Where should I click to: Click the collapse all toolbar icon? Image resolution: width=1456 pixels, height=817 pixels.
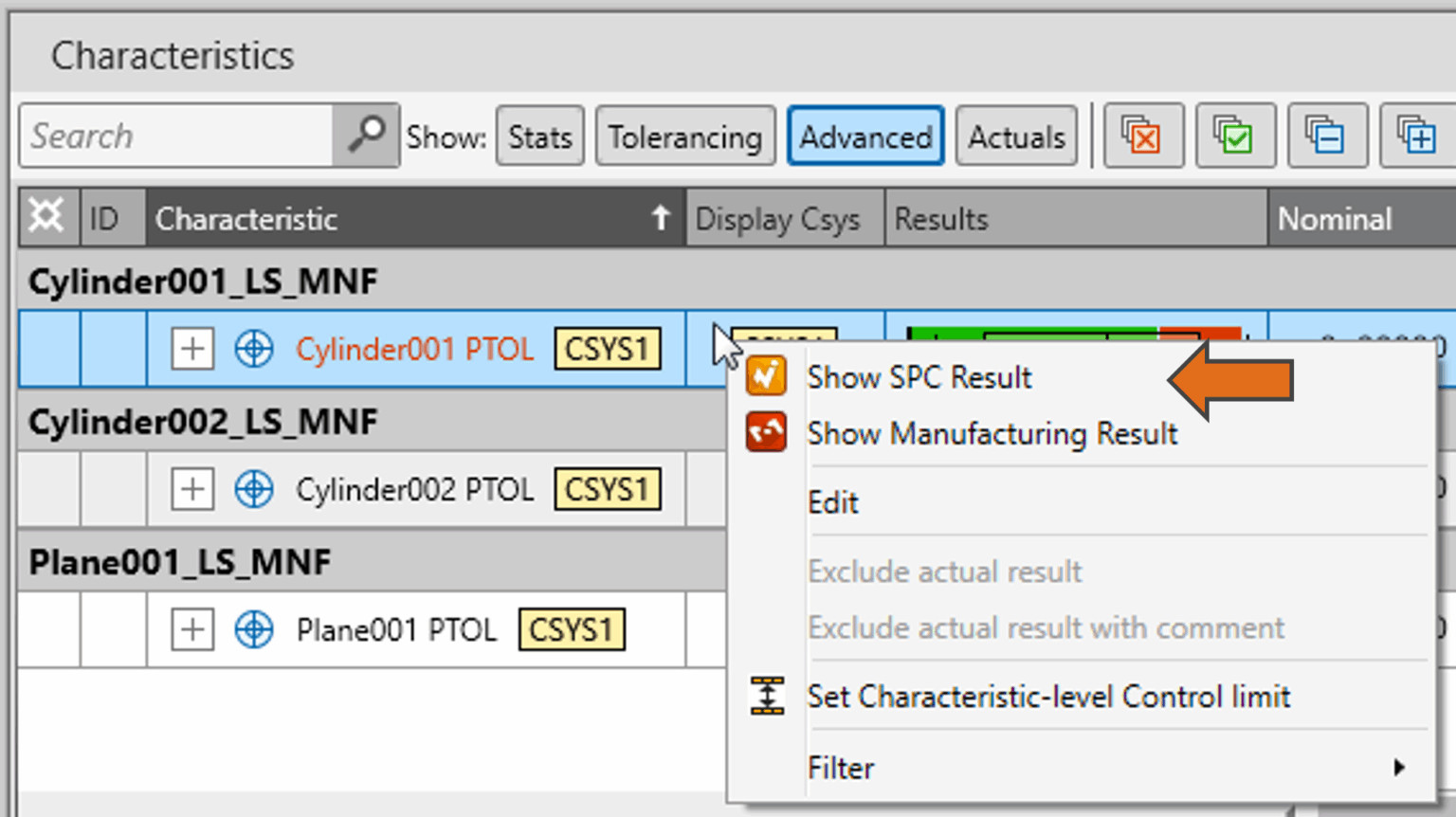click(1325, 136)
